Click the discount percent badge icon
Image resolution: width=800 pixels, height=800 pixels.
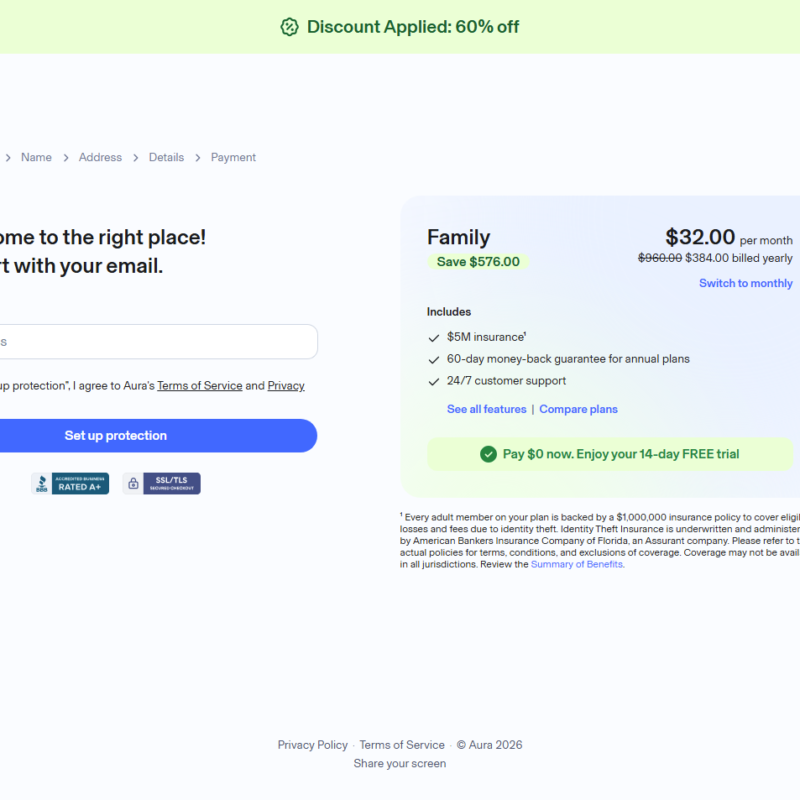coord(289,27)
